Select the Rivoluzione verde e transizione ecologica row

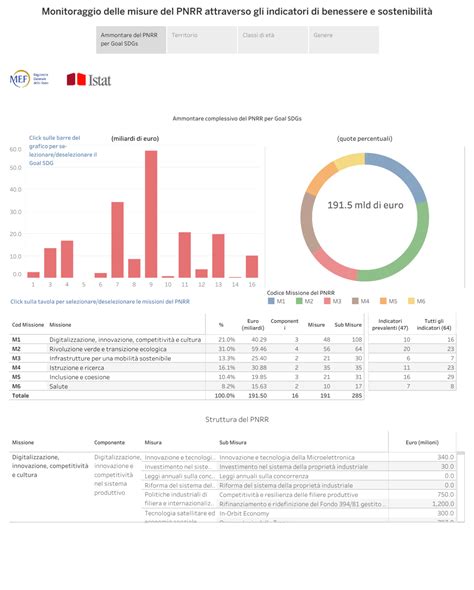(x=187, y=349)
